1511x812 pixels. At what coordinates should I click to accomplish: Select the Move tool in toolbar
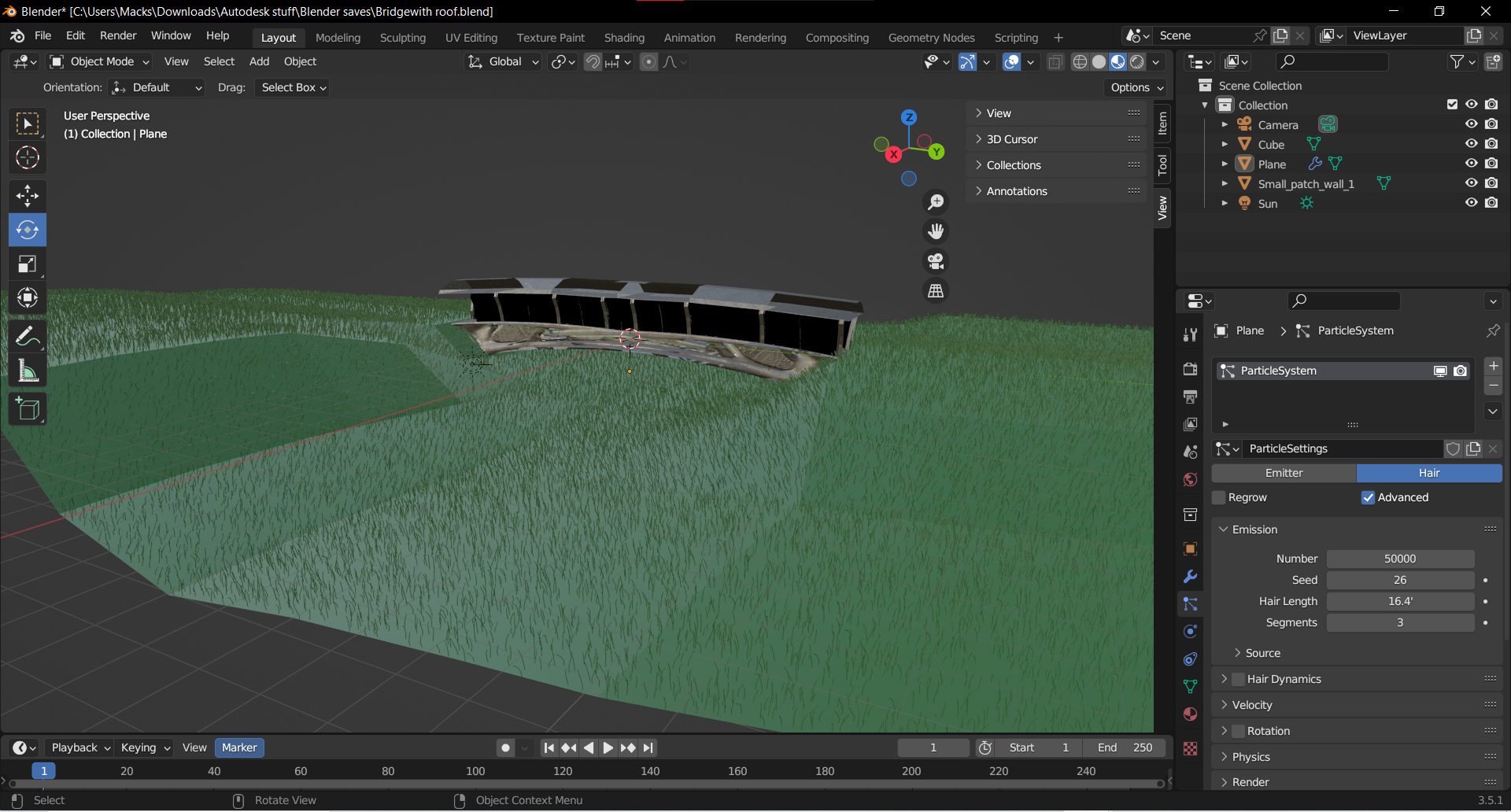coord(28,195)
